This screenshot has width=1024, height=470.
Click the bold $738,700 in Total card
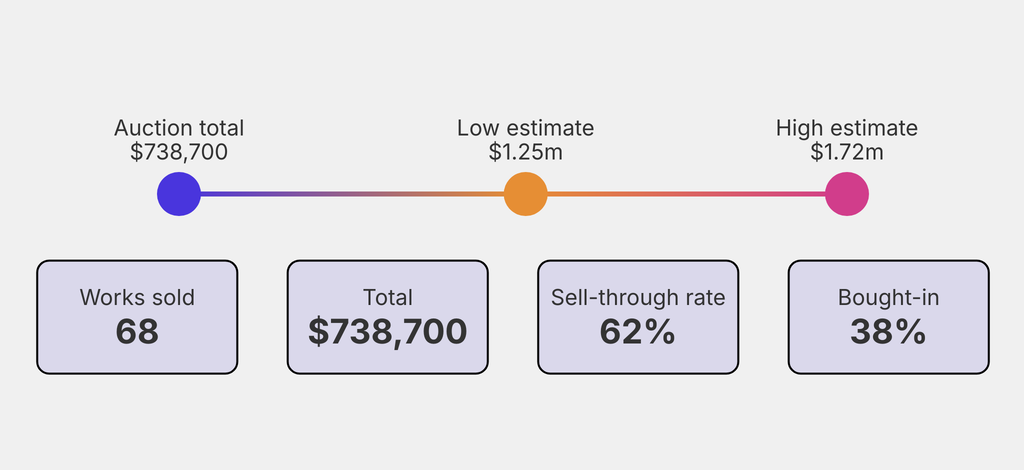(387, 331)
